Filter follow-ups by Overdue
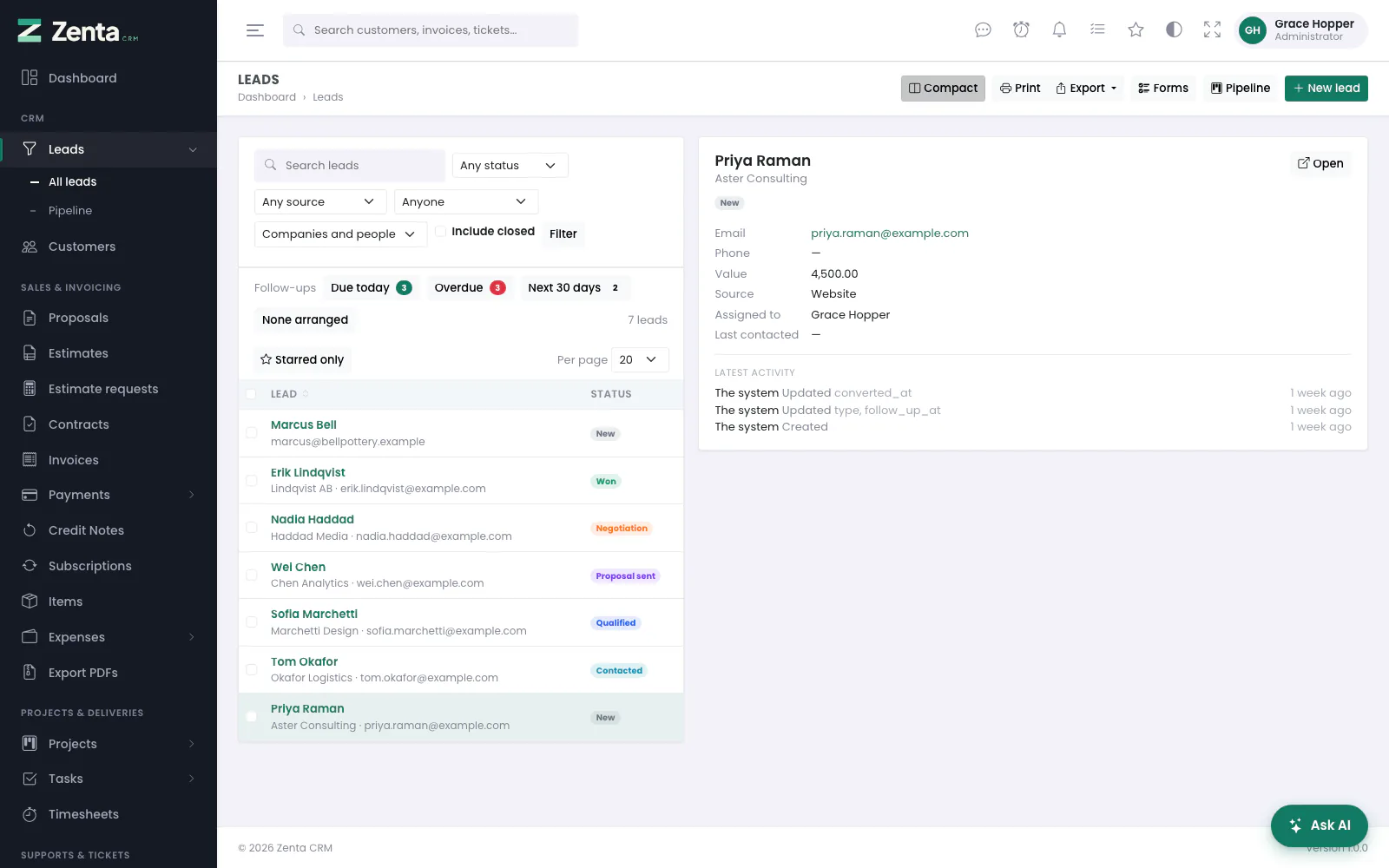Image resolution: width=1389 pixels, height=868 pixels. [x=470, y=288]
